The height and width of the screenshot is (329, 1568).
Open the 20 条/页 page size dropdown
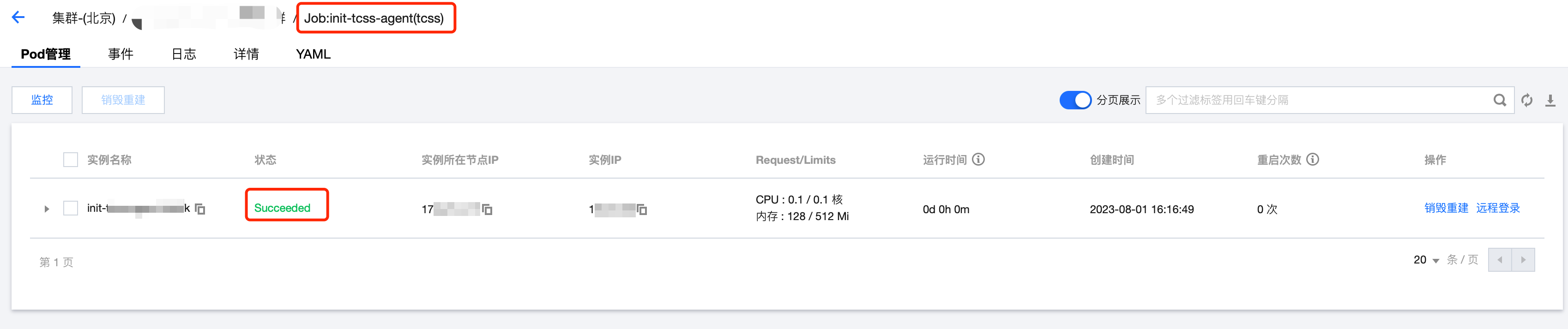[x=1426, y=260]
